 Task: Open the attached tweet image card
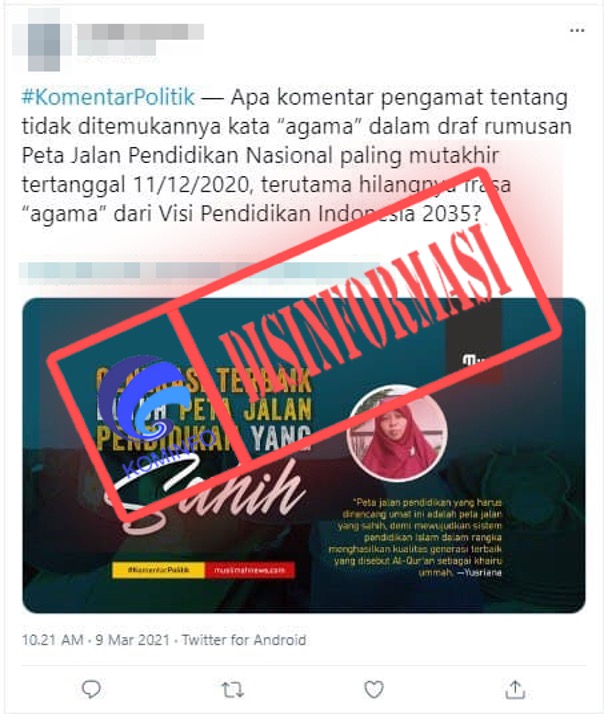coord(304,455)
